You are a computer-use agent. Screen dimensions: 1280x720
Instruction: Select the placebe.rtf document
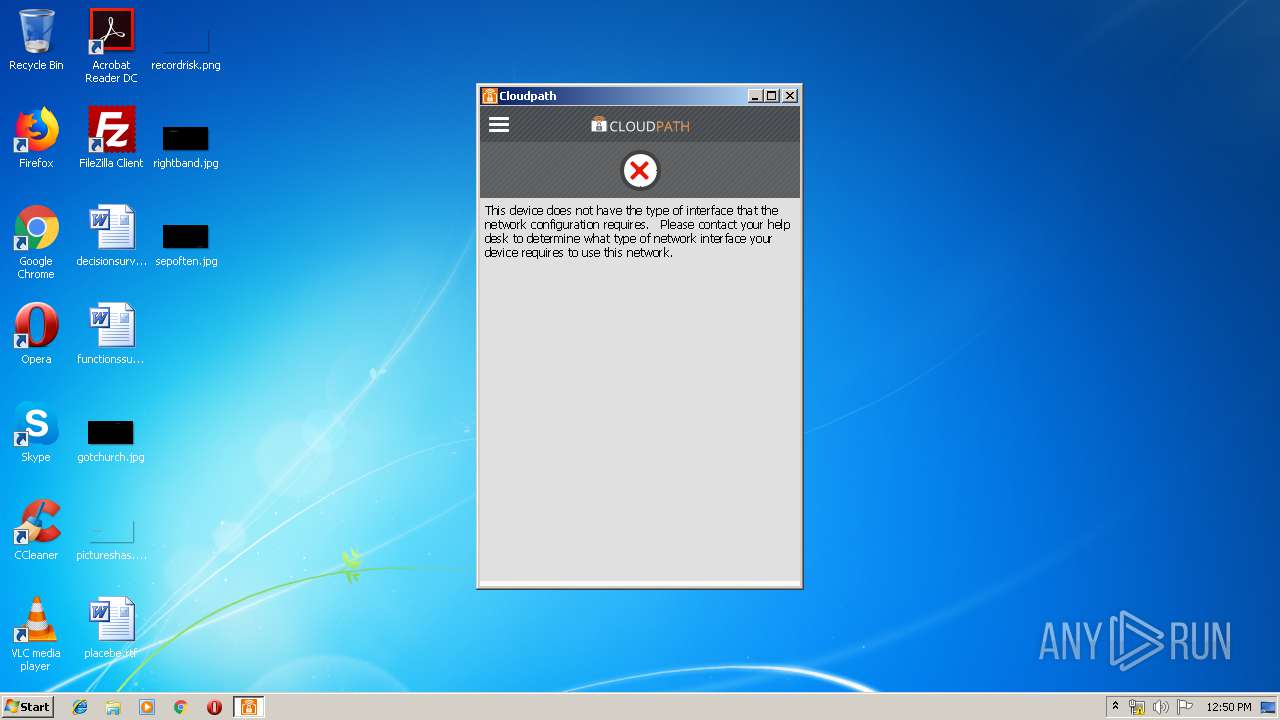(111, 628)
